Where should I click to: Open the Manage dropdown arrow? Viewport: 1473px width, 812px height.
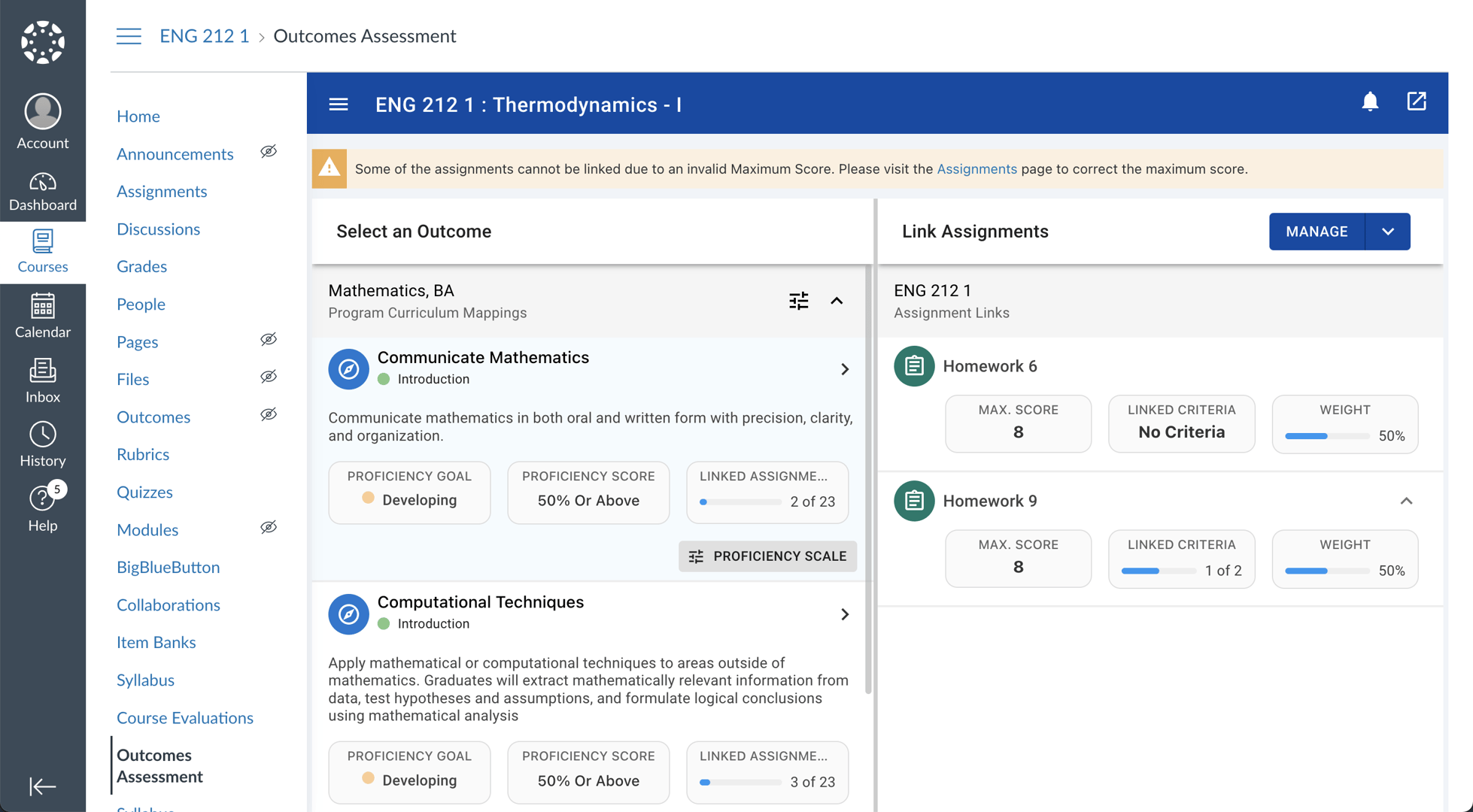pos(1388,232)
